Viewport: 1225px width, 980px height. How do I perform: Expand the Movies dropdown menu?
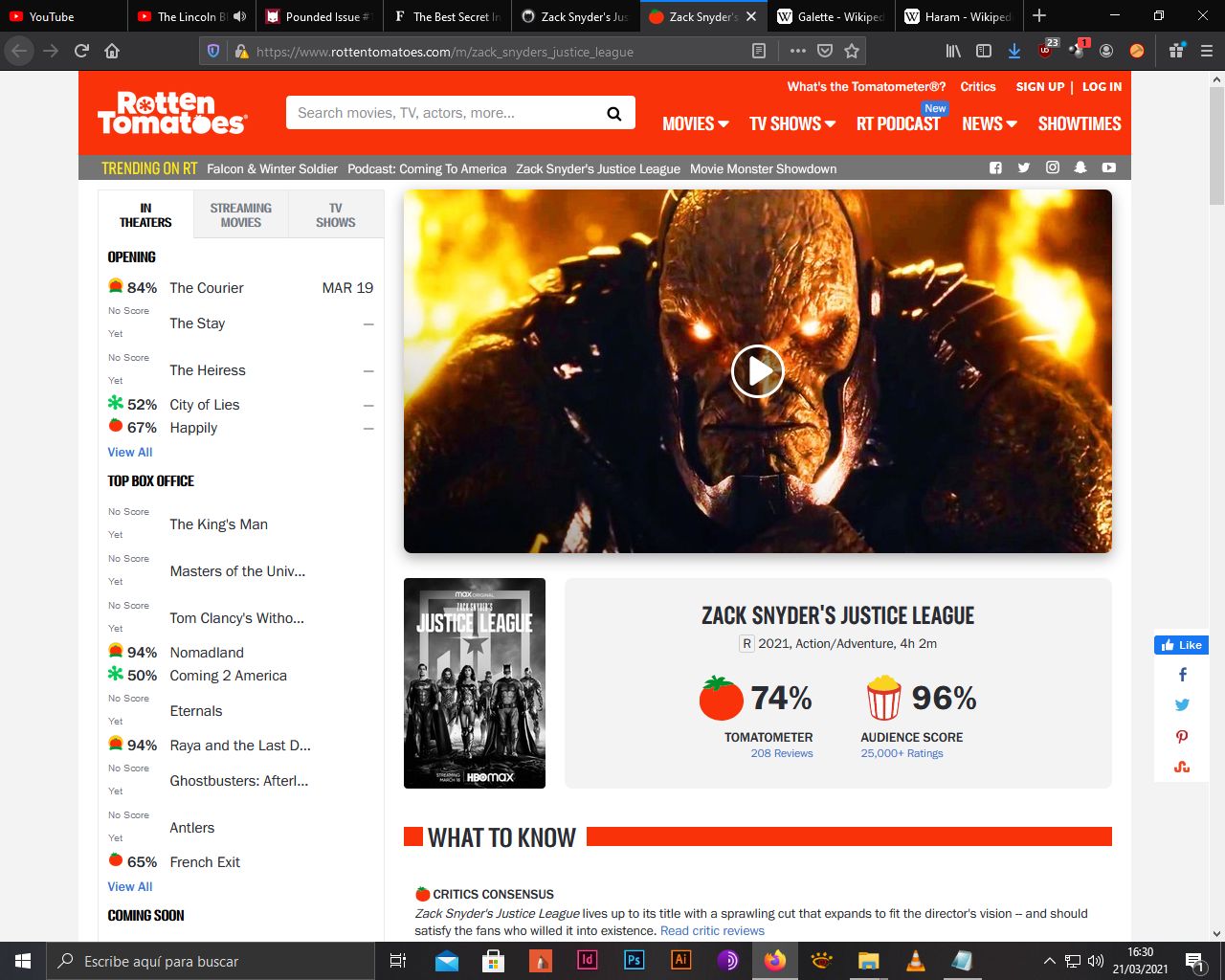click(x=696, y=123)
